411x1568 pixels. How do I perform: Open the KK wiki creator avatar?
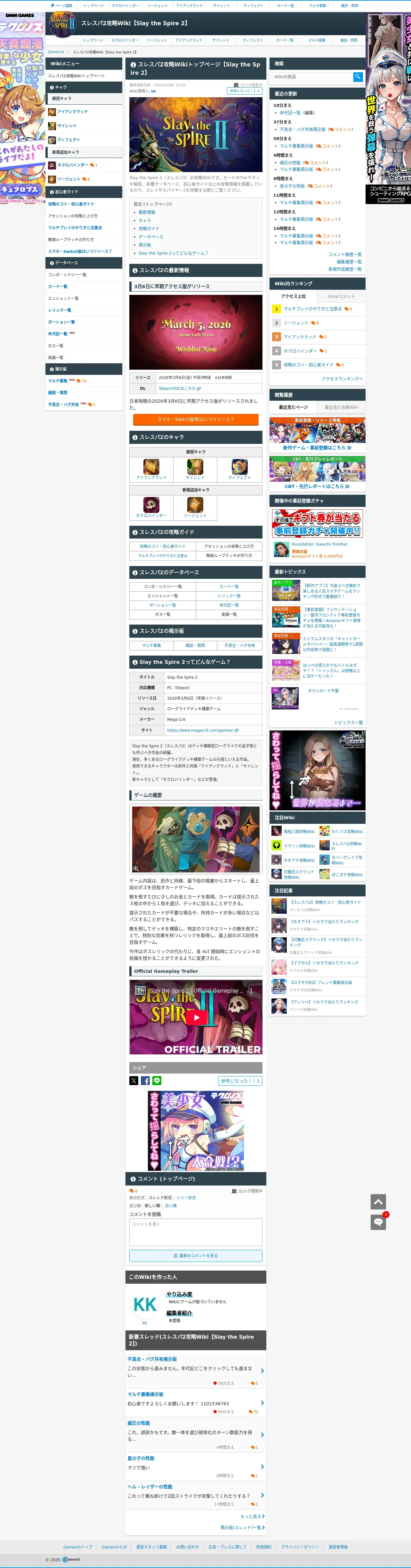[x=144, y=1304]
